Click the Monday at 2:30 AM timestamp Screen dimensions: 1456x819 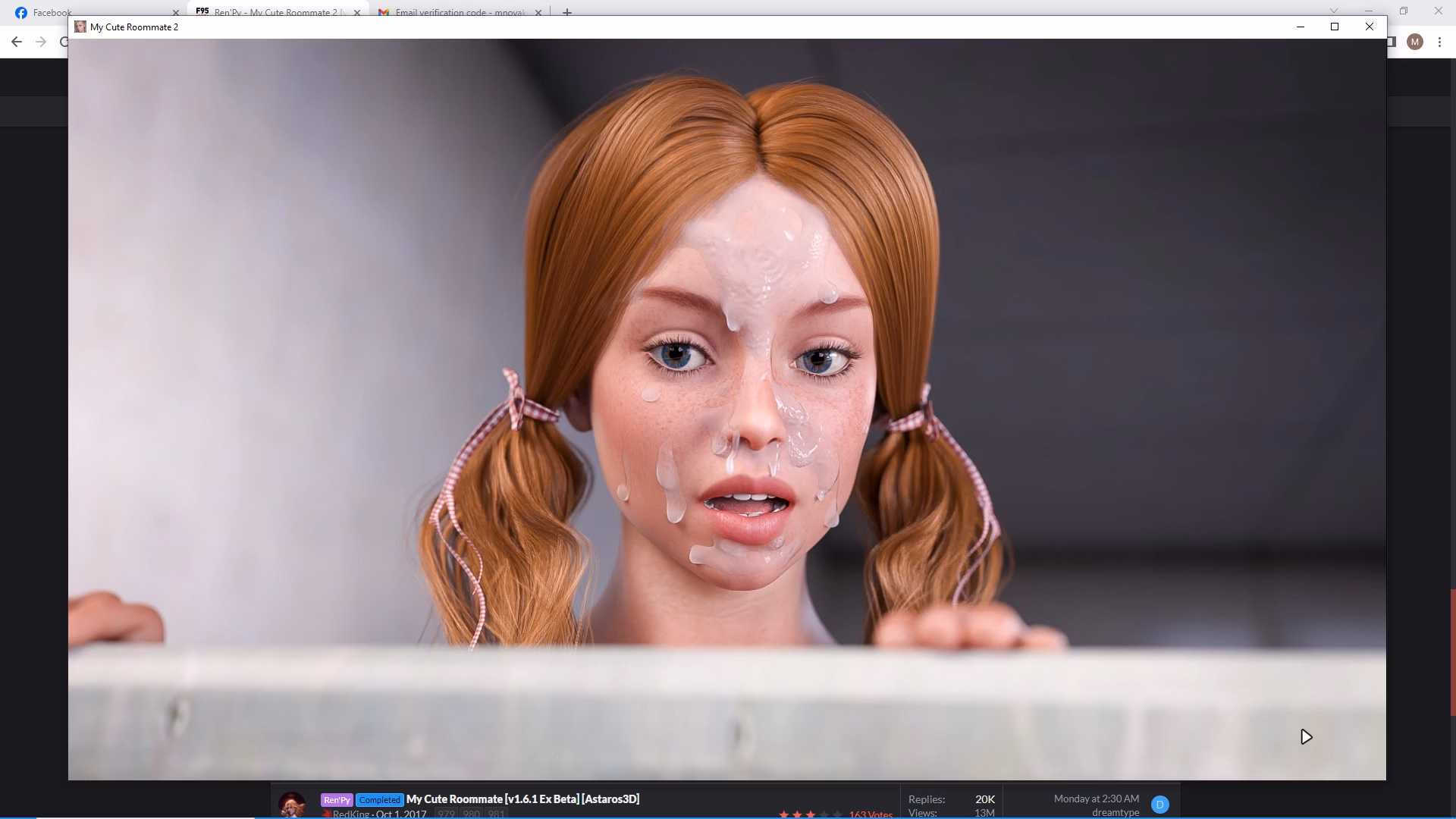coord(1096,799)
